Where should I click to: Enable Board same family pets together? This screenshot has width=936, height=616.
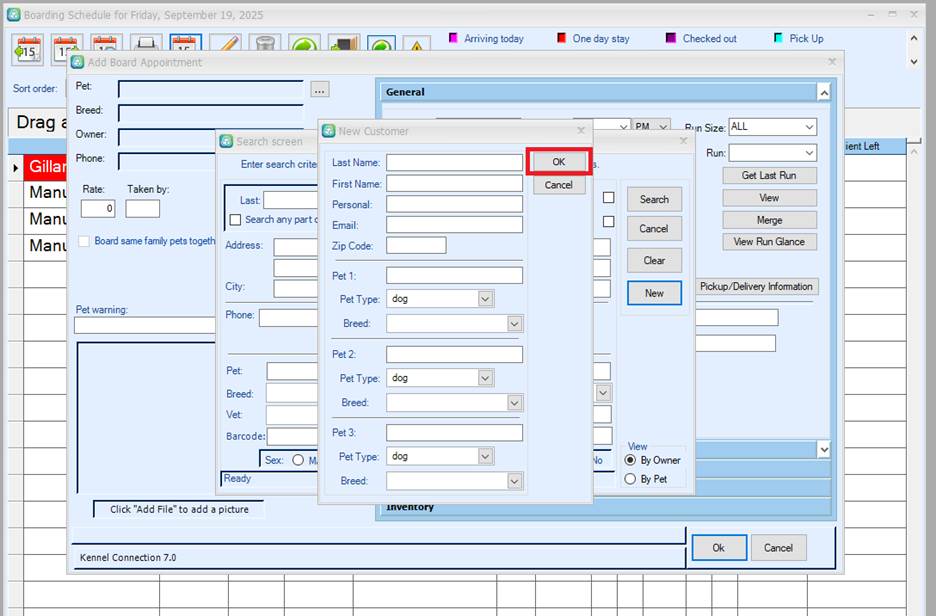coord(84,241)
